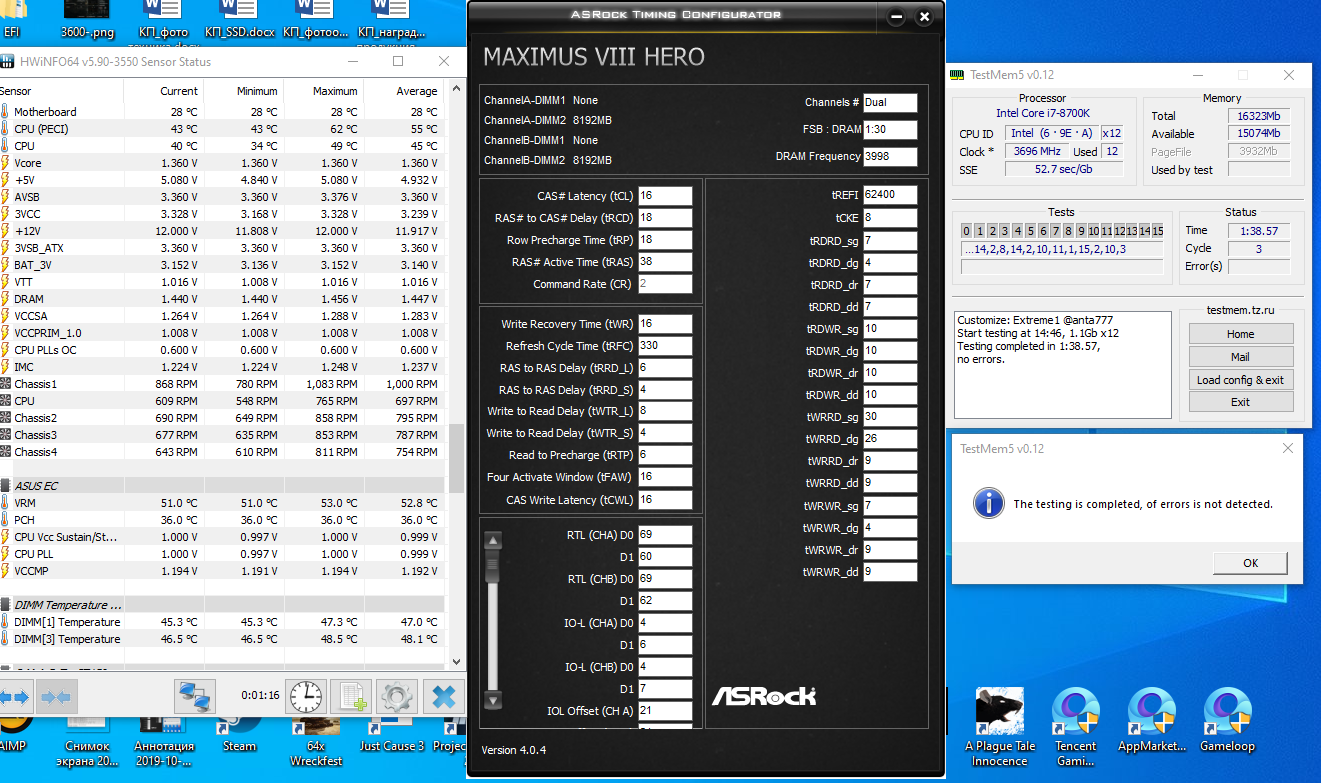
Task: Click the Command Rate (CR) field
Action: (665, 284)
